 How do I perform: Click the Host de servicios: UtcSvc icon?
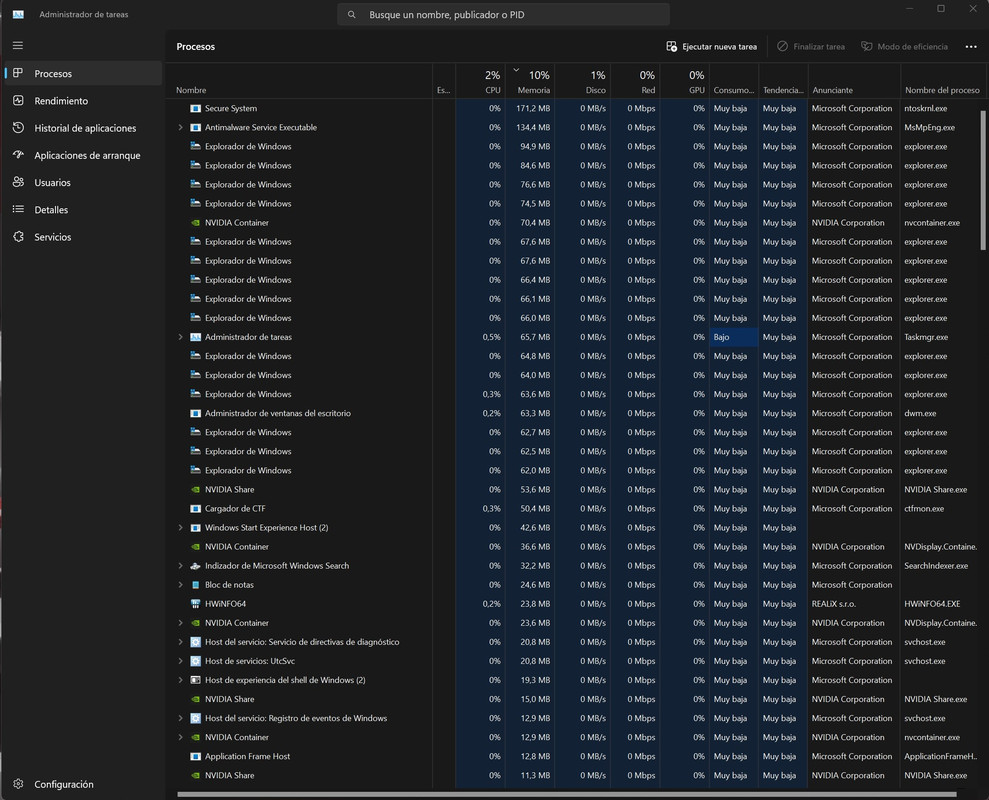tap(196, 661)
